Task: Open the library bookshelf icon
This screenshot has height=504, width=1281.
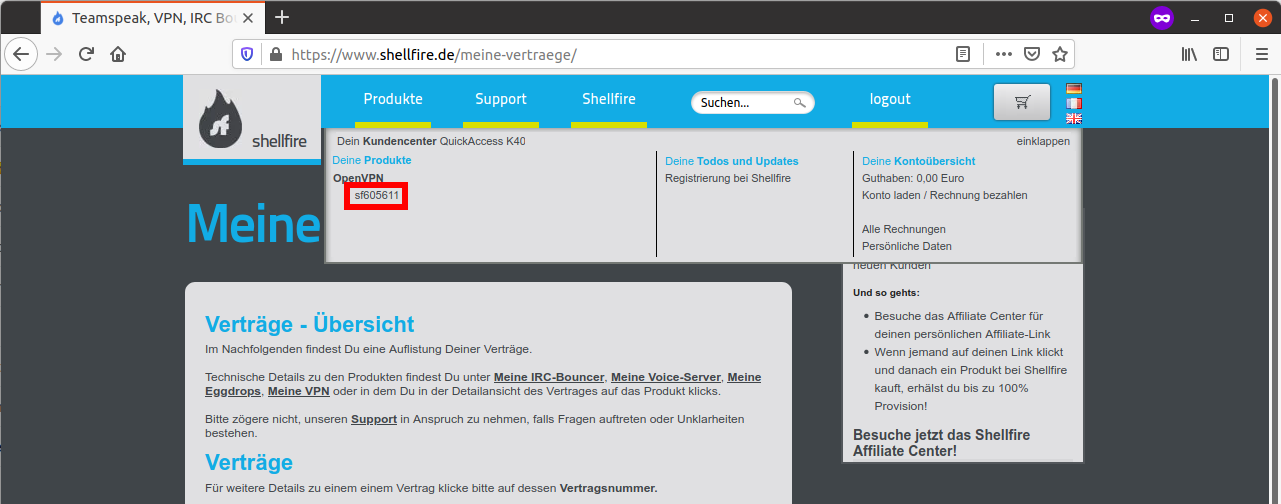Action: point(1189,54)
